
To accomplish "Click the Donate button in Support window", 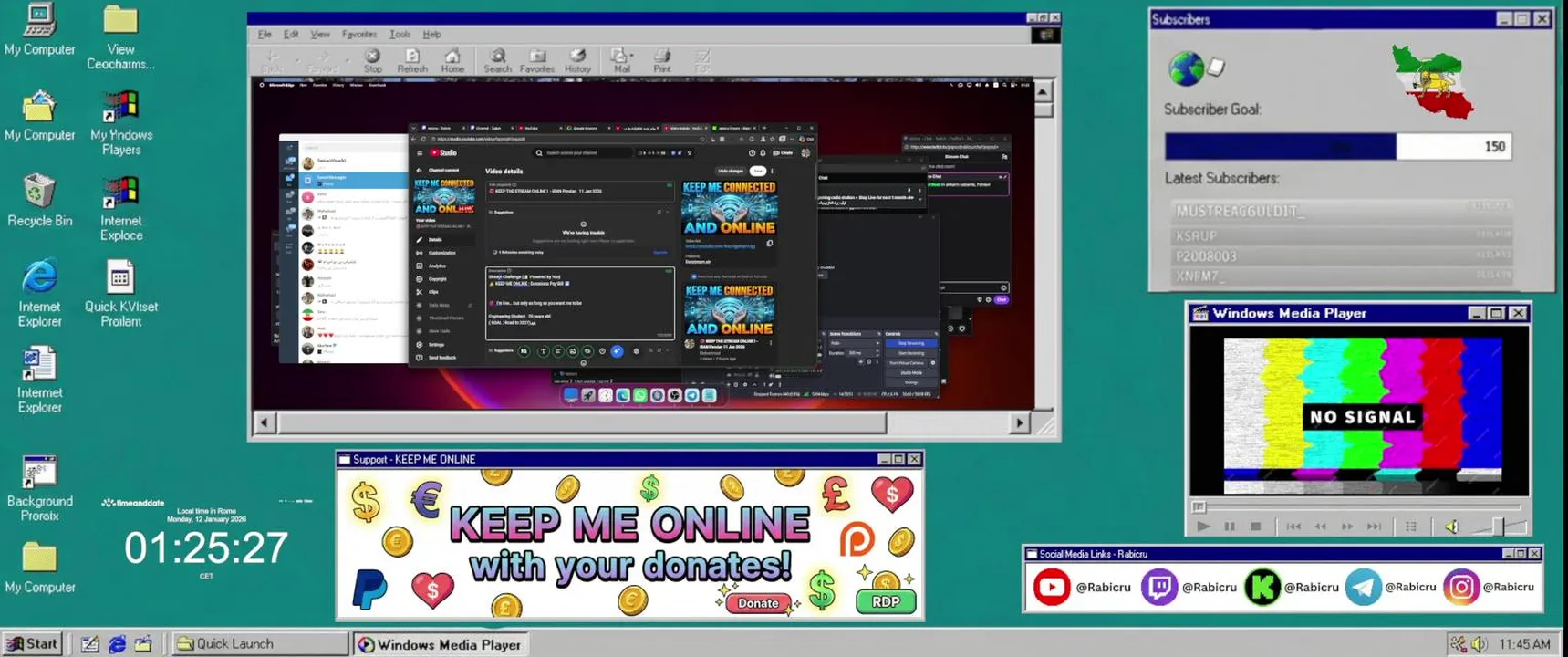I will coord(758,603).
